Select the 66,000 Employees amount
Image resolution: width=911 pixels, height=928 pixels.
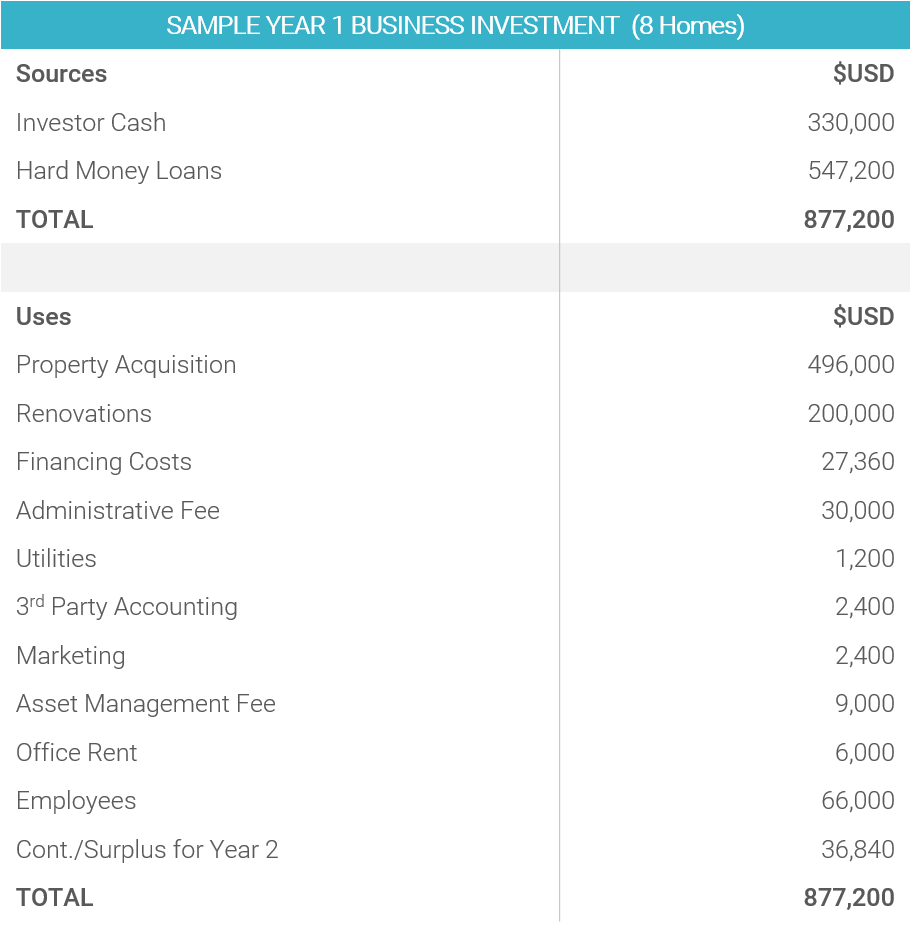click(858, 801)
